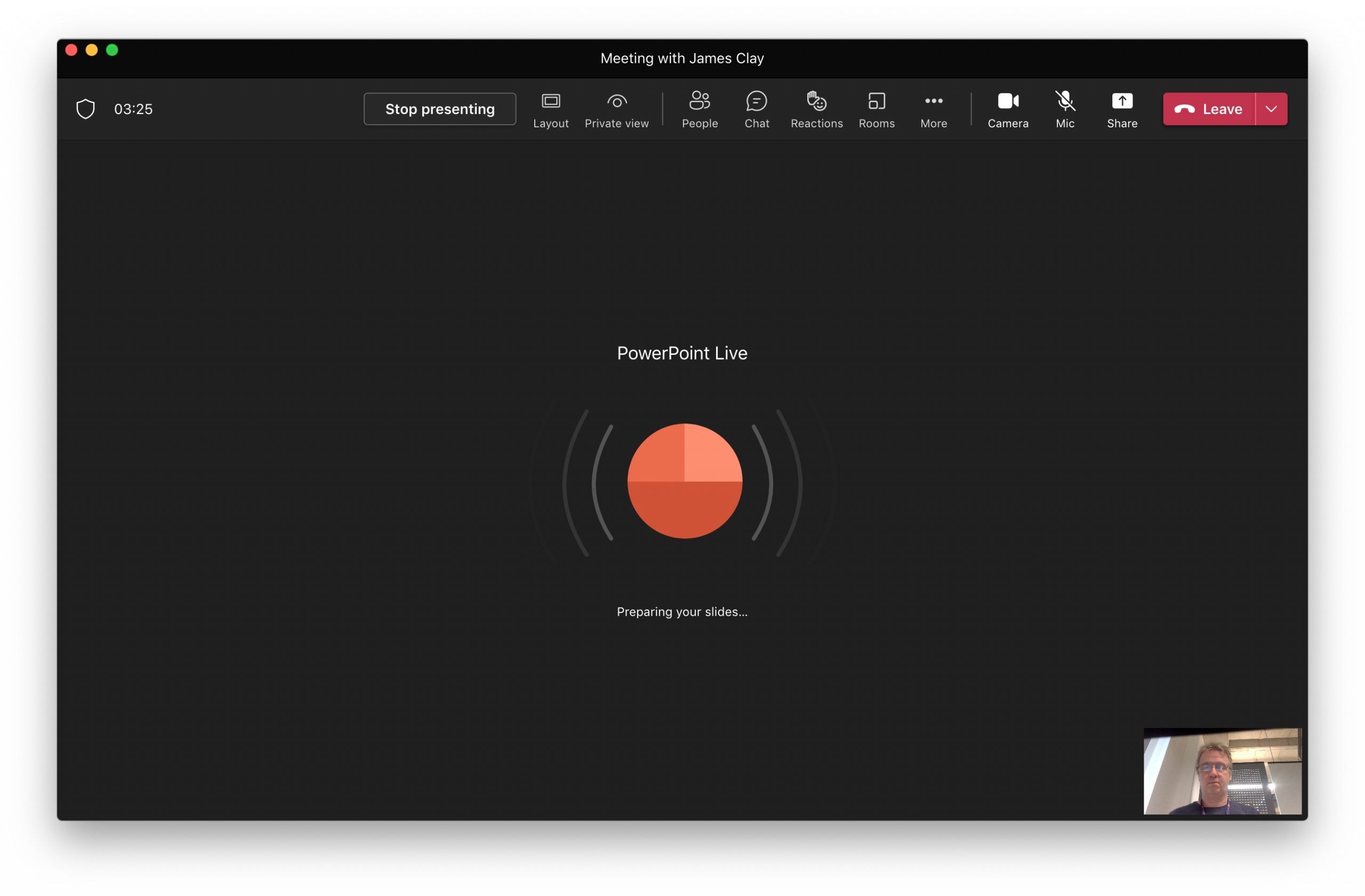Click the 'PowerPoint Live' heading text
This screenshot has width=1365, height=896.
[682, 353]
